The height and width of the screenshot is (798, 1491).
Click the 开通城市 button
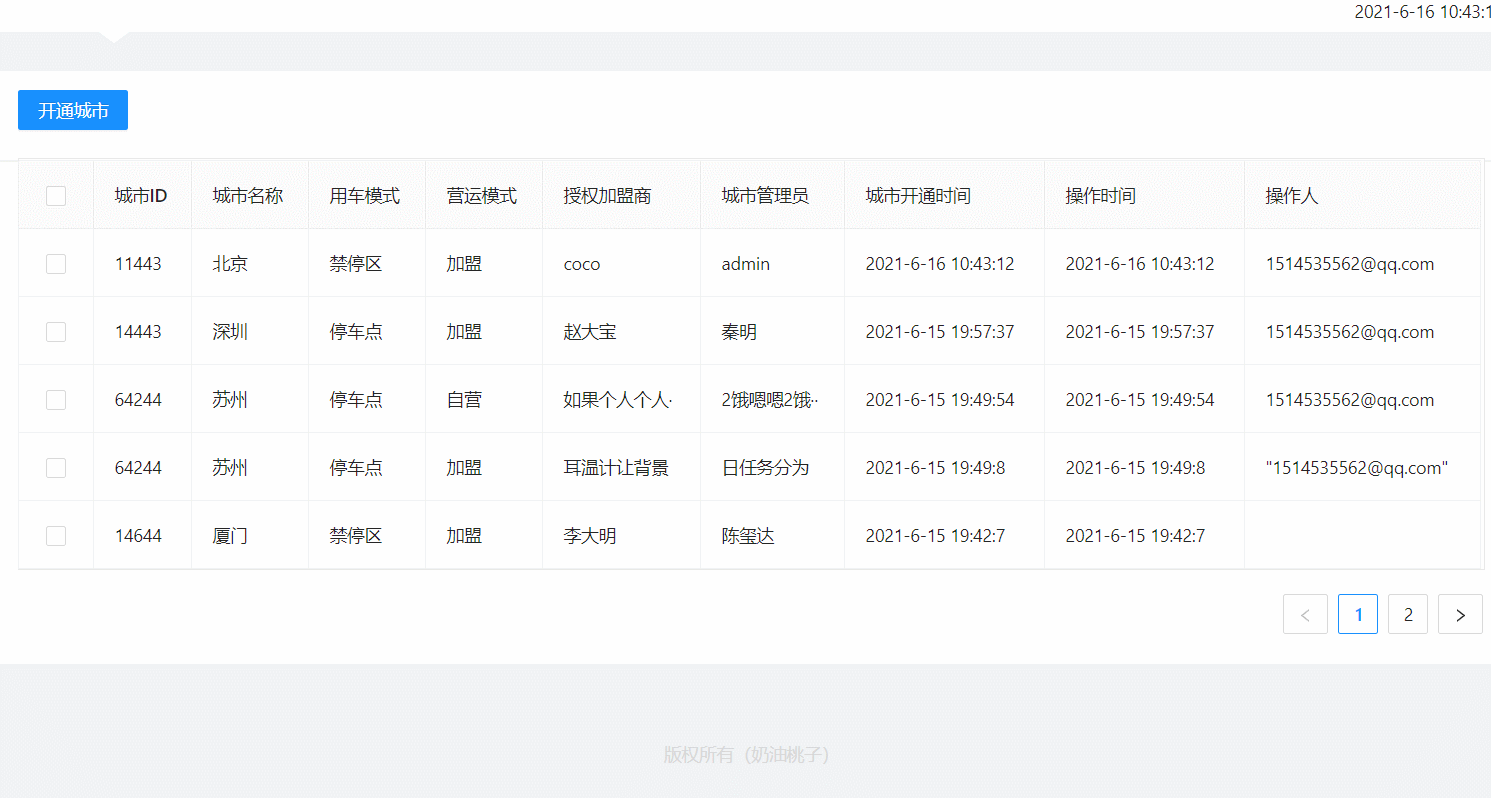(x=72, y=110)
